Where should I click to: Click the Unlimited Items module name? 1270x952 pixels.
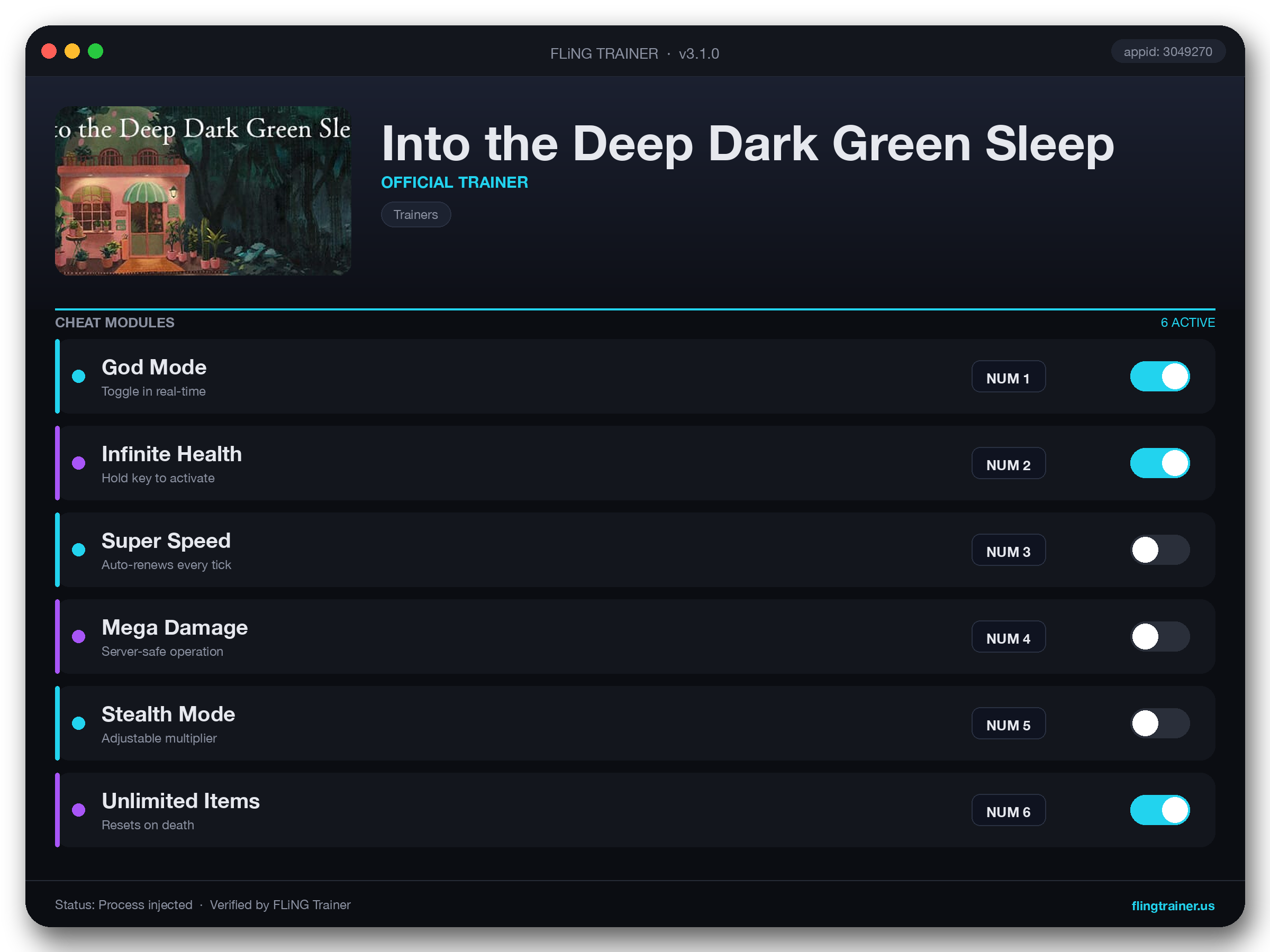click(181, 801)
